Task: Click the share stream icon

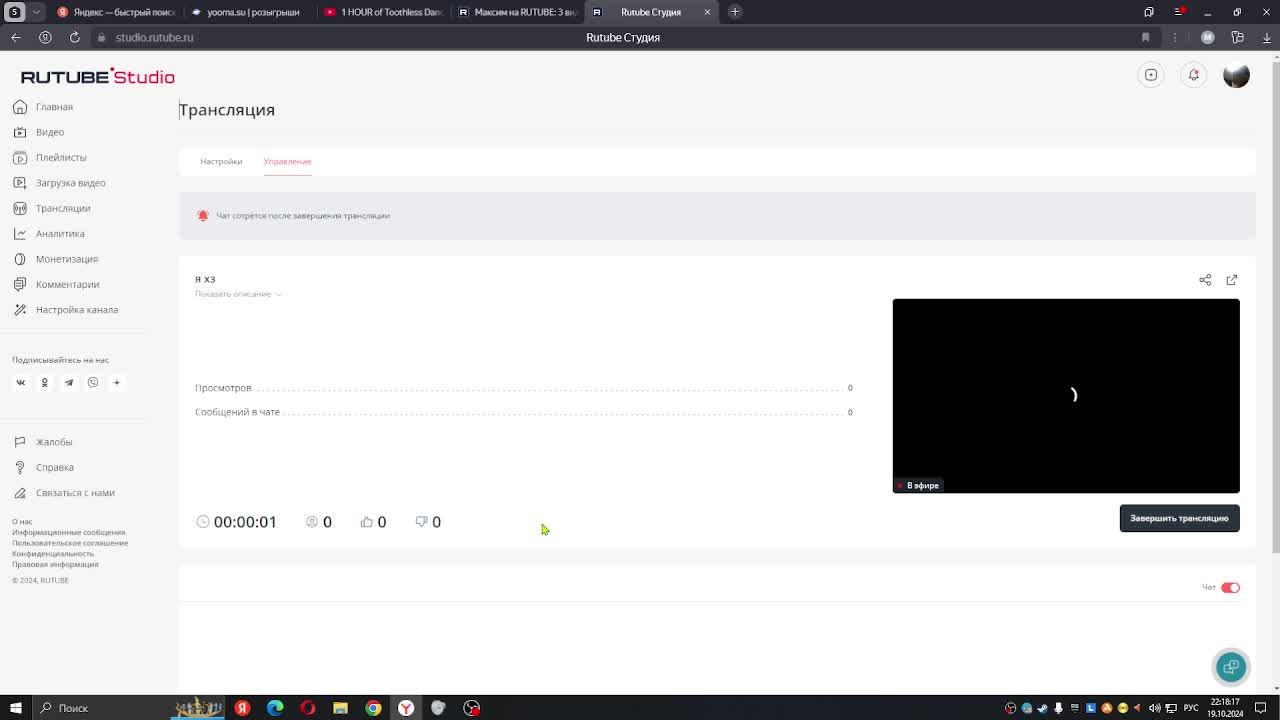Action: click(1205, 280)
